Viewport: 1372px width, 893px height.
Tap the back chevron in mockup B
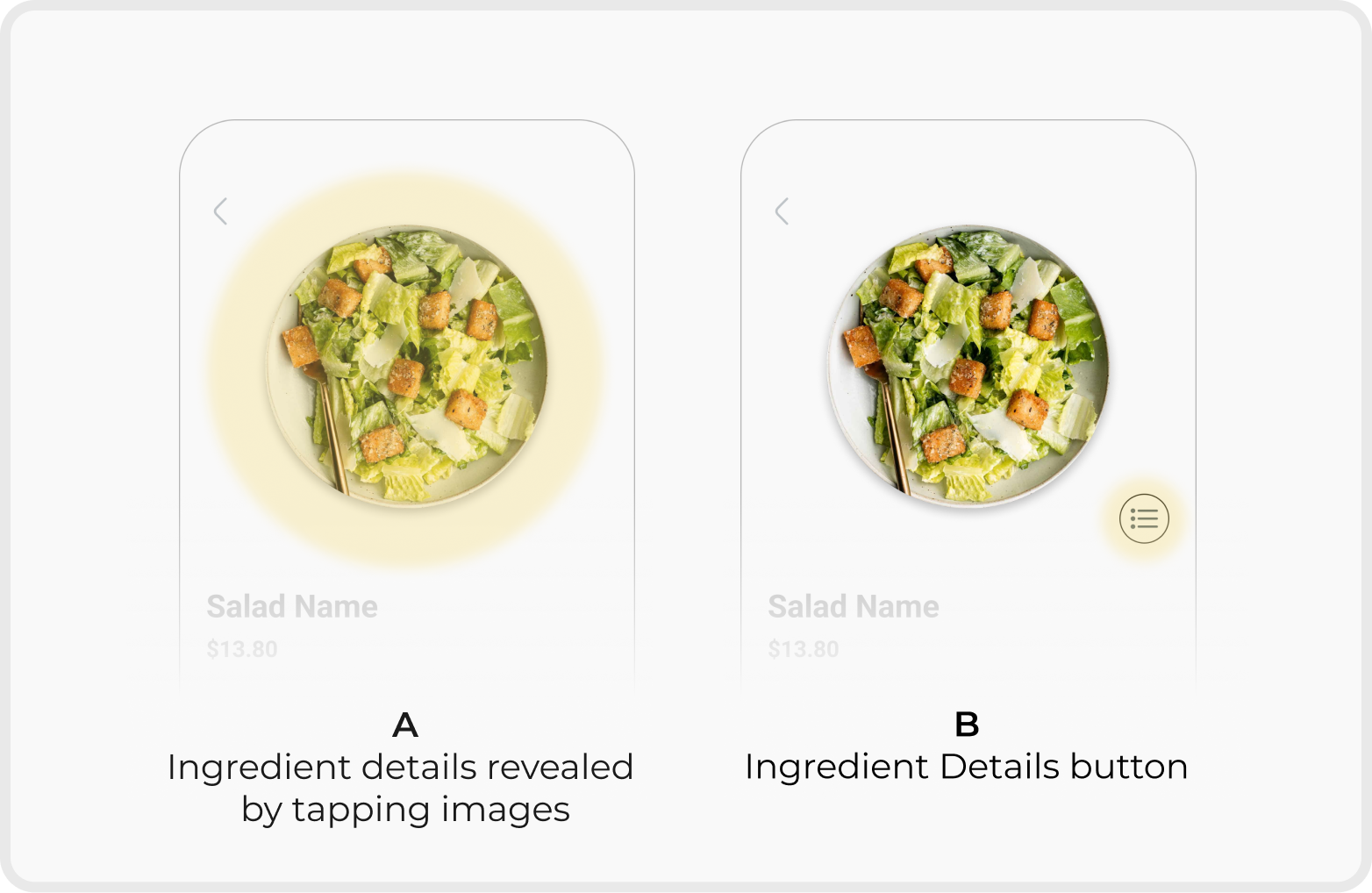point(782,211)
